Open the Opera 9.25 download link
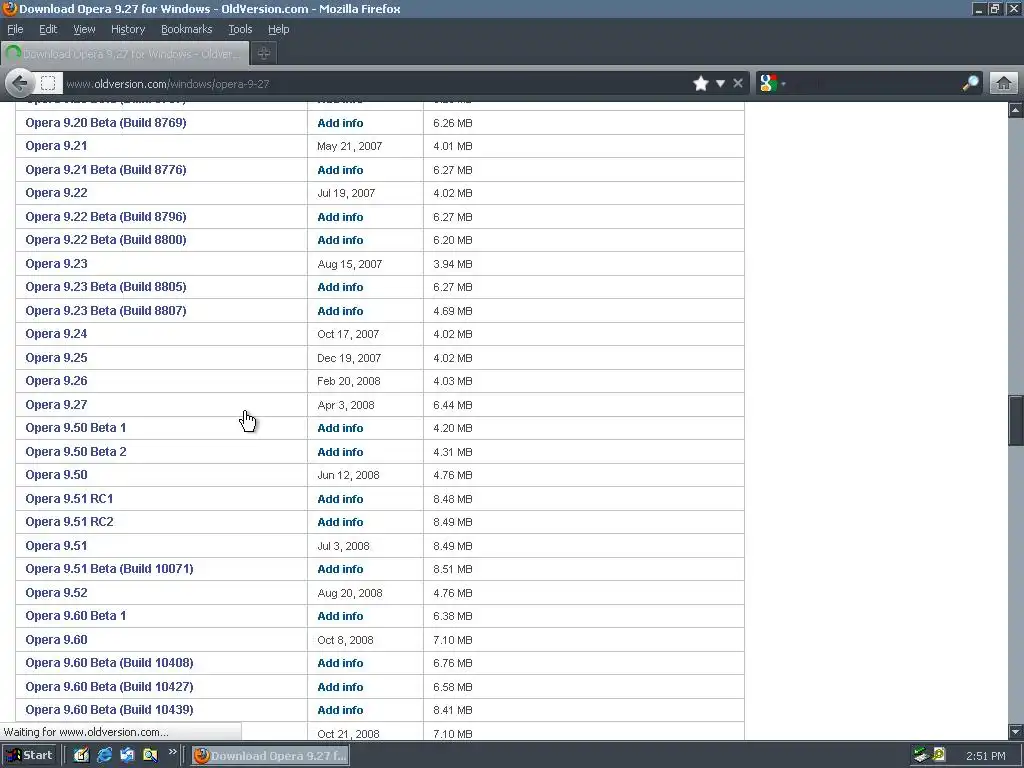This screenshot has height=768, width=1024. (56, 358)
